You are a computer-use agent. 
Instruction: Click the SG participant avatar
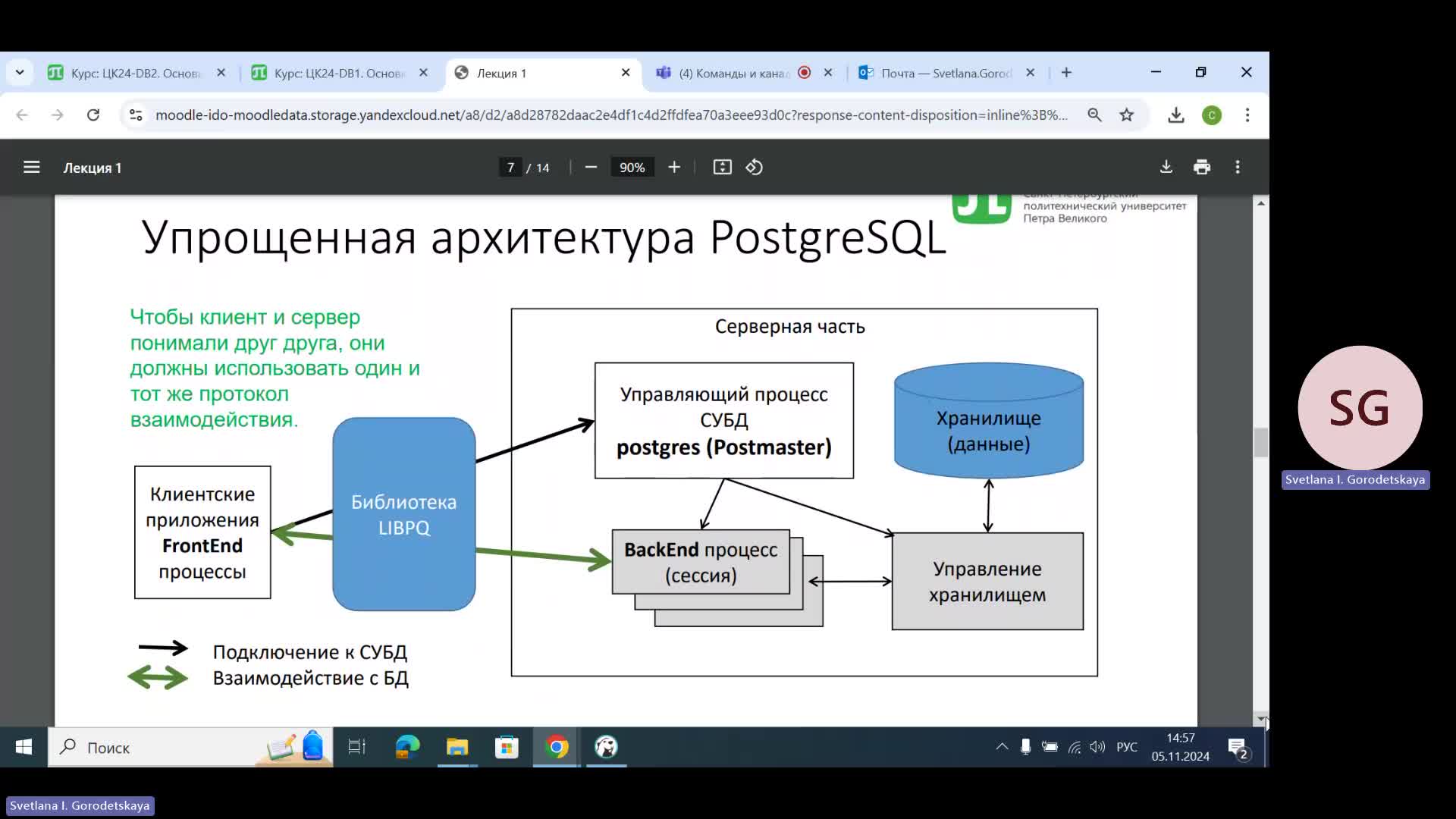click(1360, 408)
